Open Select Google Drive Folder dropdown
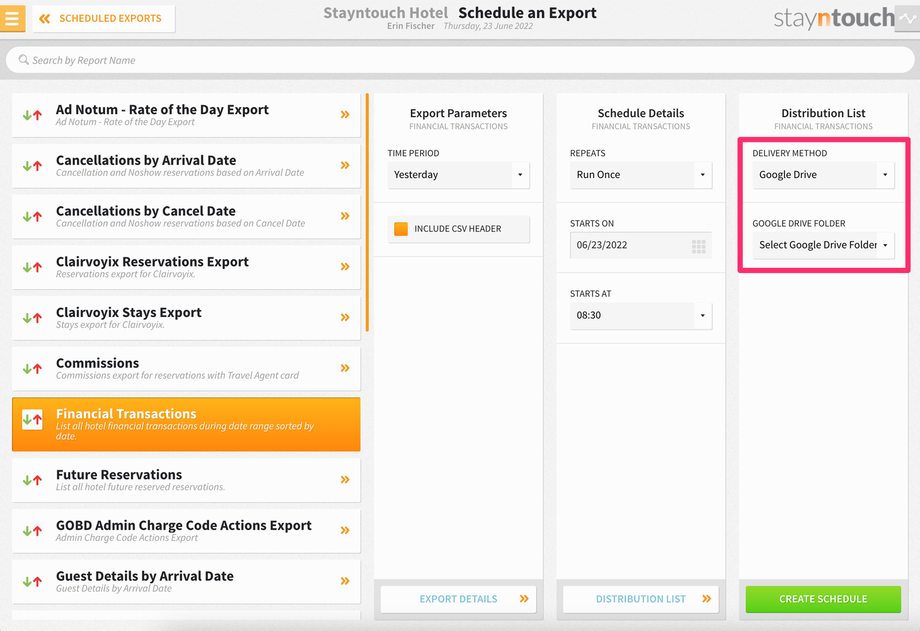The width and height of the screenshot is (920, 631). [x=823, y=245]
